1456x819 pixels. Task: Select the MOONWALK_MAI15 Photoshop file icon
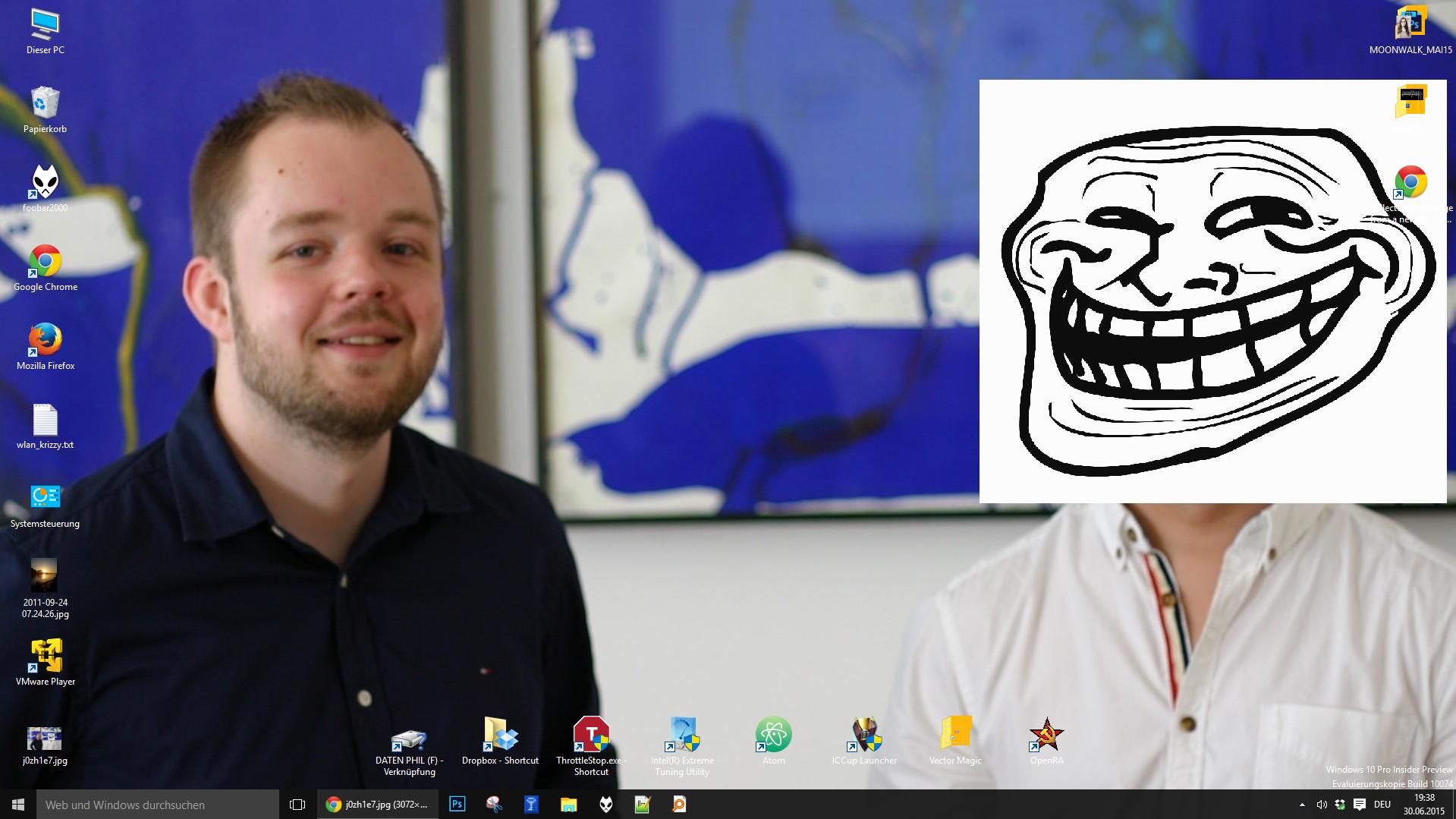tap(1410, 32)
